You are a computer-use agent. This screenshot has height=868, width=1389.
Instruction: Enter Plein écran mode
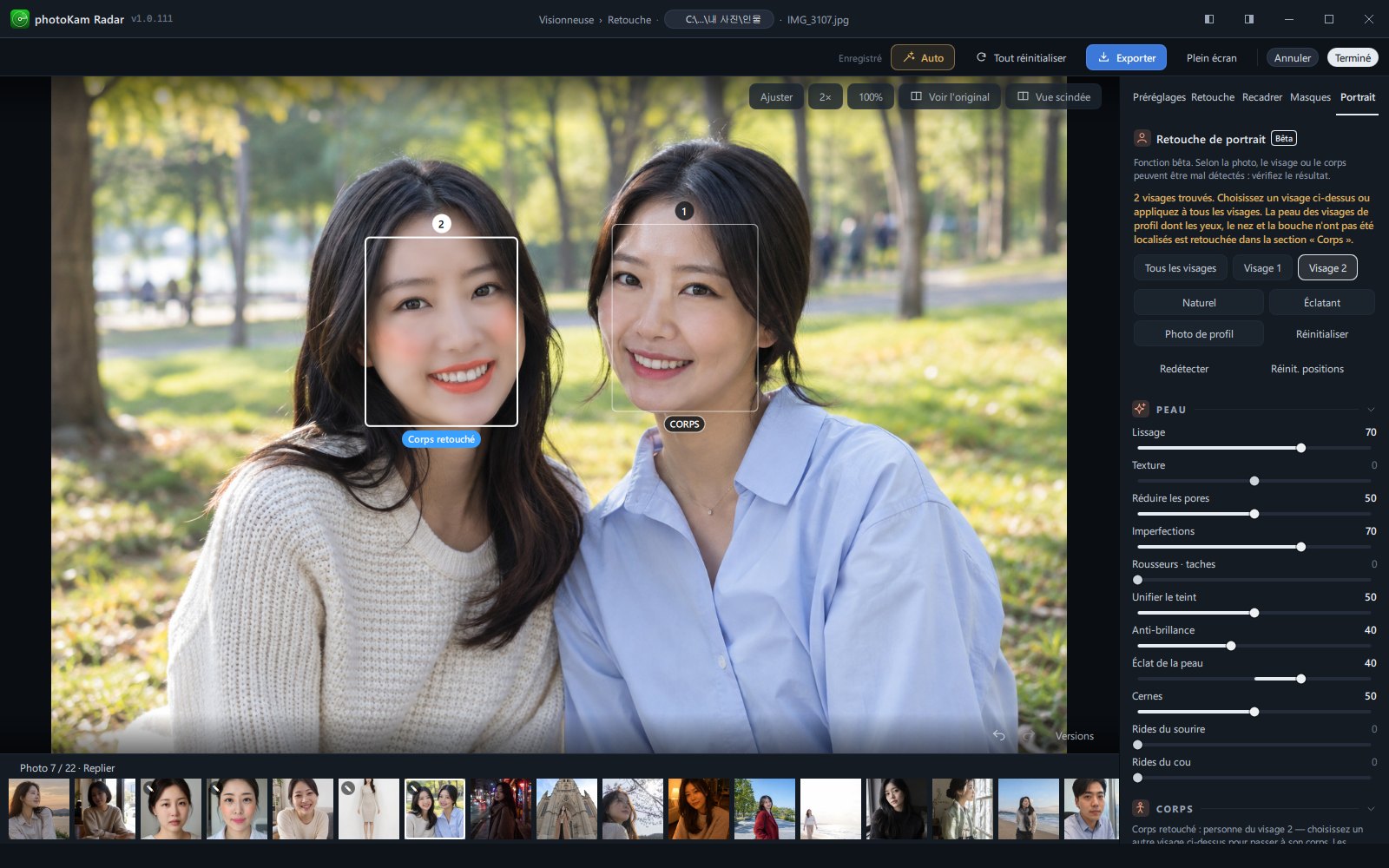point(1212,58)
